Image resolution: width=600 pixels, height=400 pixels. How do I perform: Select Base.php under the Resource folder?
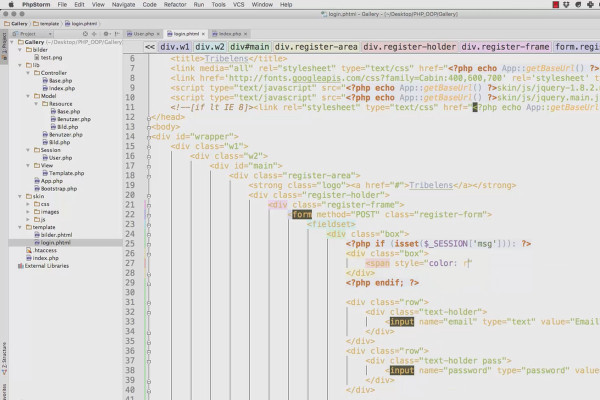(65, 111)
